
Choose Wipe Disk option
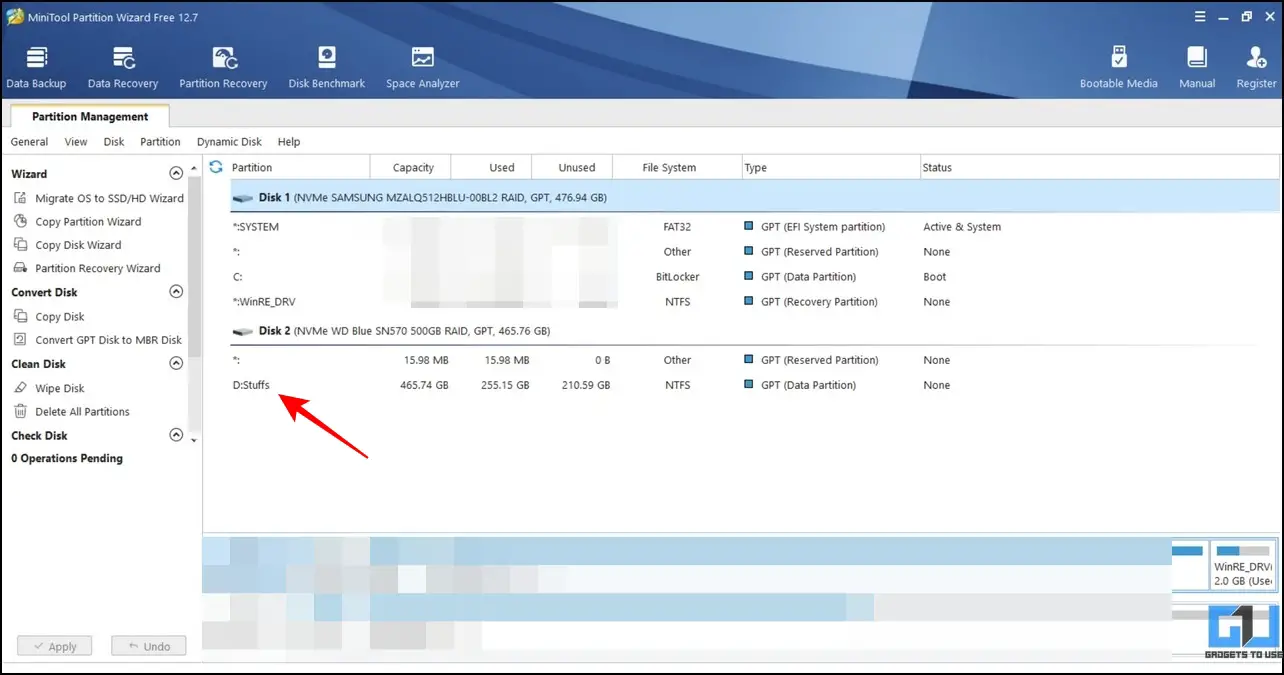[x=60, y=388]
